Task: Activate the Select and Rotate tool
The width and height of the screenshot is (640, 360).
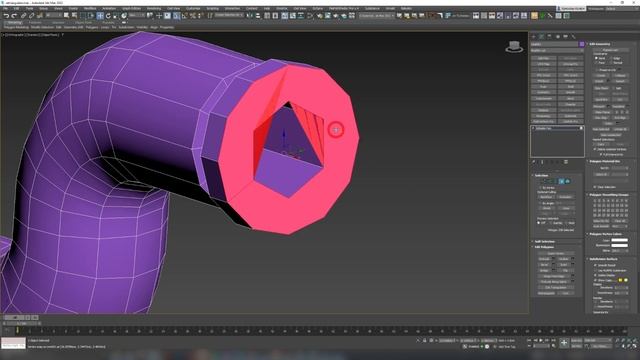Action: [x=108, y=16]
